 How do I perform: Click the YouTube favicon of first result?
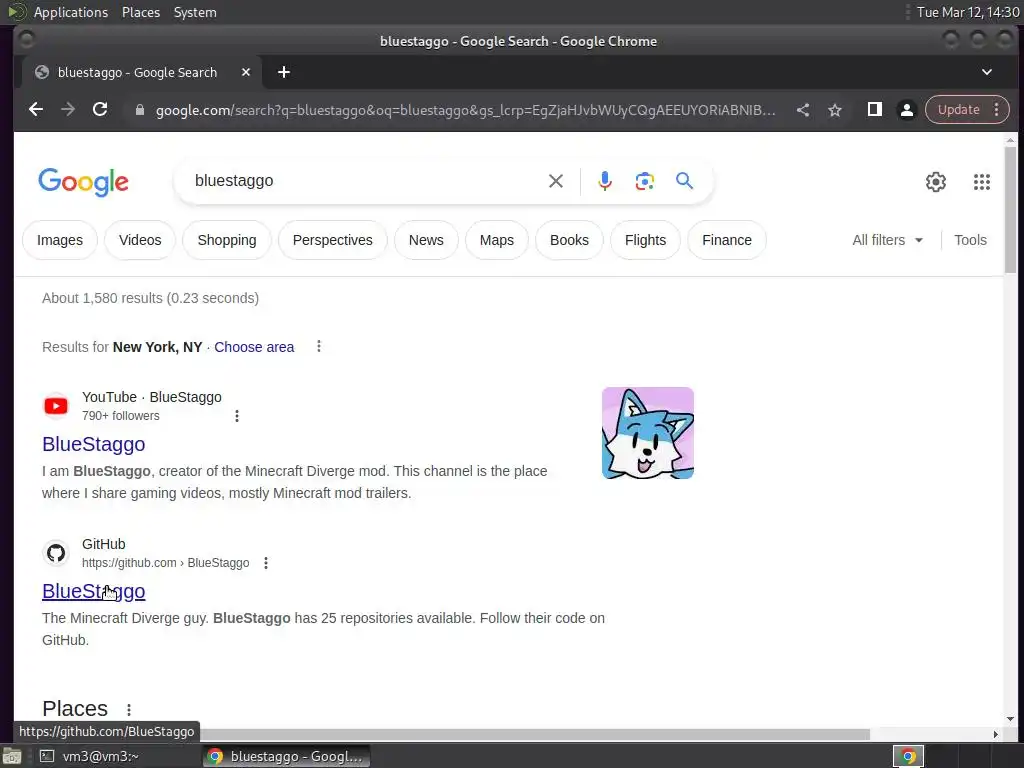(x=56, y=406)
